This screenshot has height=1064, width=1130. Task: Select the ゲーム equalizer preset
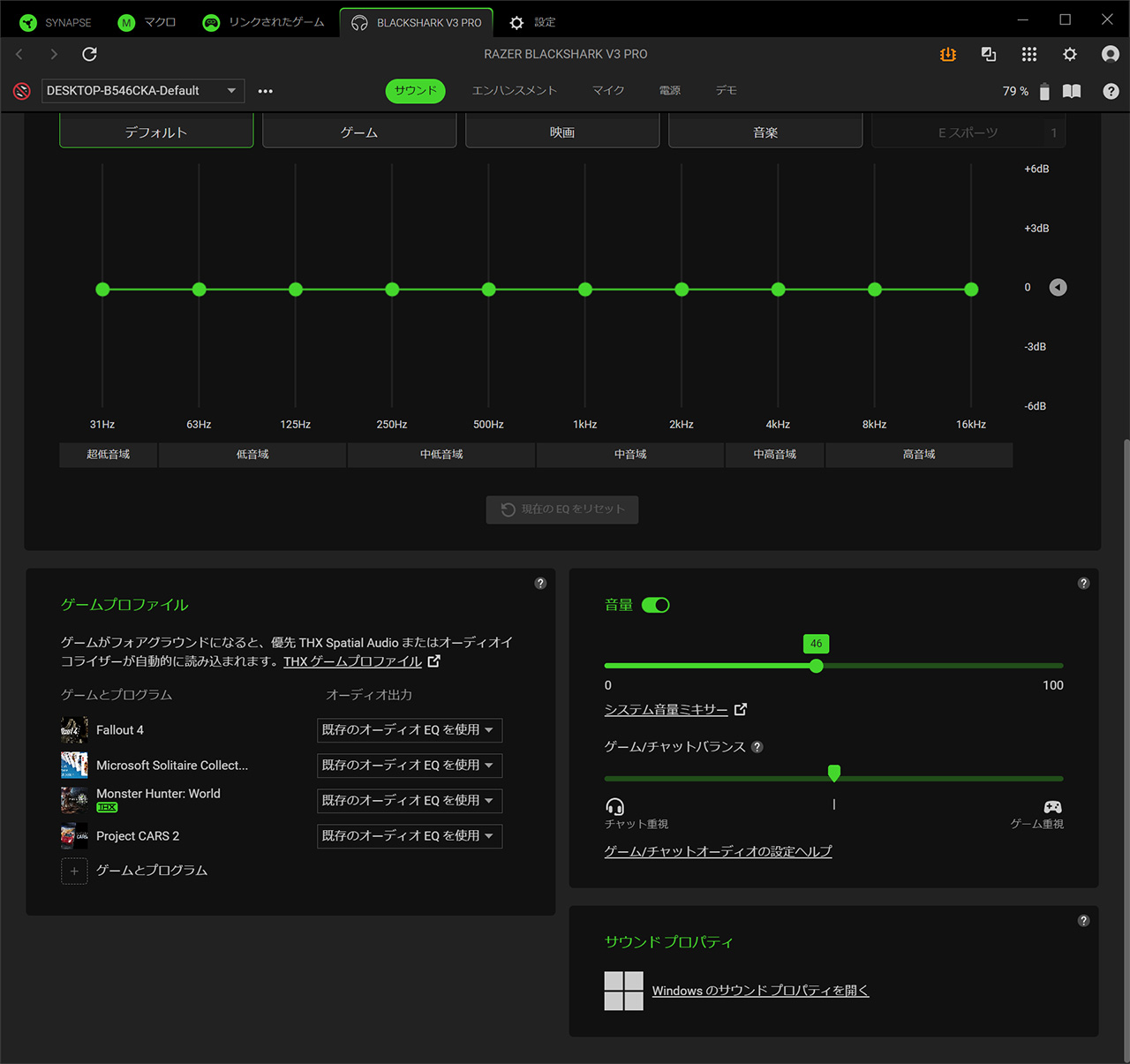point(359,132)
